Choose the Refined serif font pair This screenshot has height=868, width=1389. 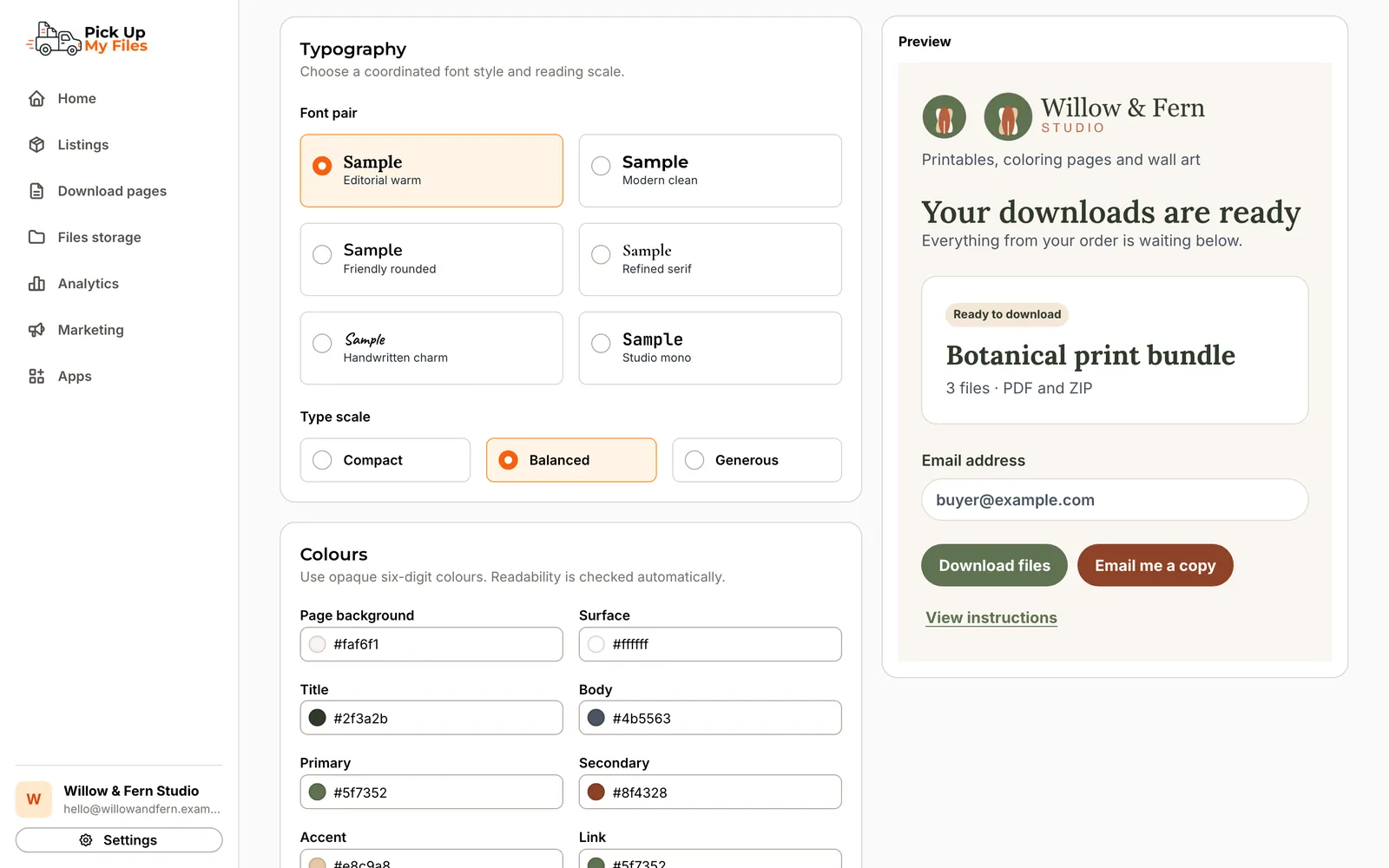tap(710, 260)
